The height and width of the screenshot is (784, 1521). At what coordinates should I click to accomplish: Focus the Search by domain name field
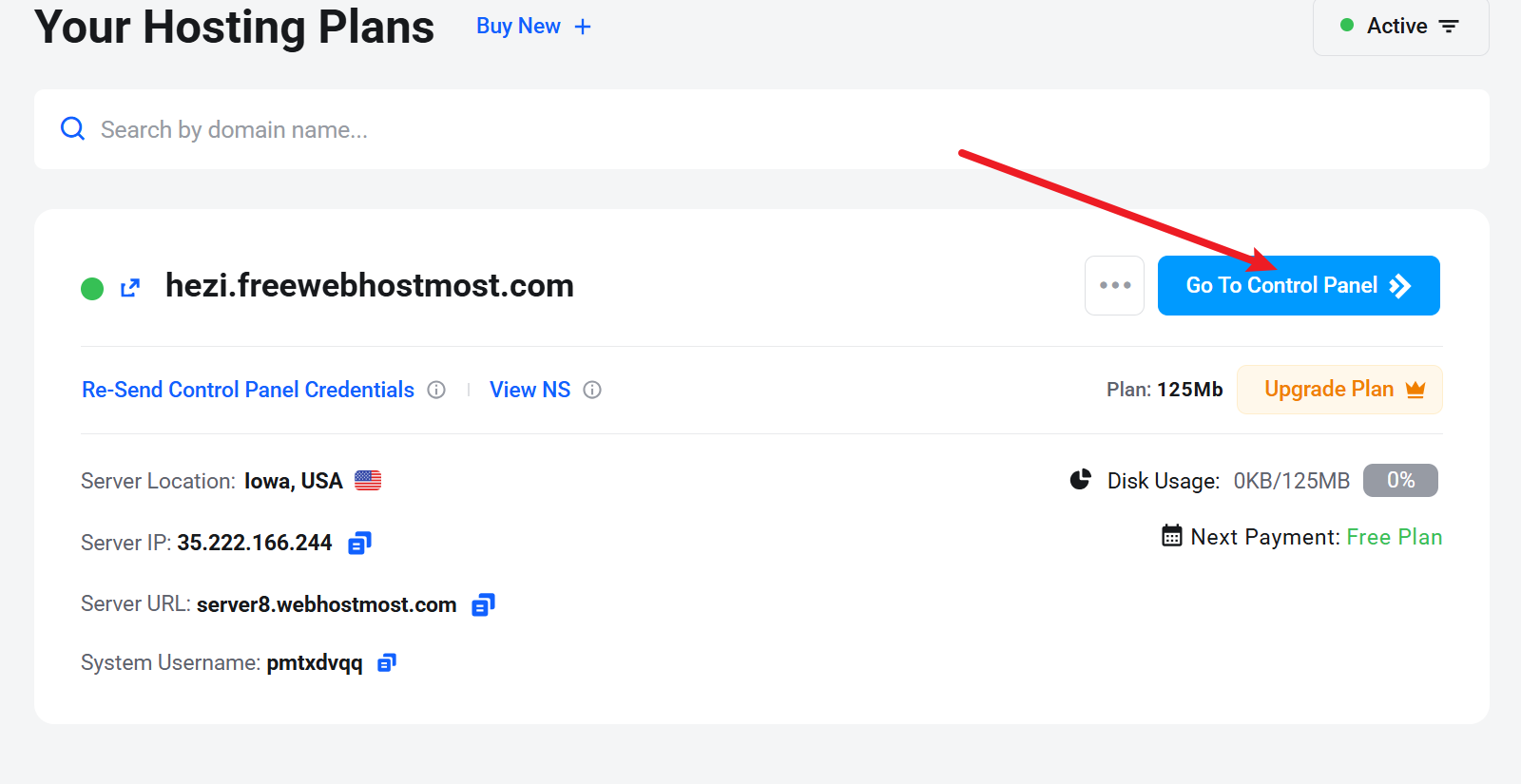pyautogui.click(x=761, y=129)
